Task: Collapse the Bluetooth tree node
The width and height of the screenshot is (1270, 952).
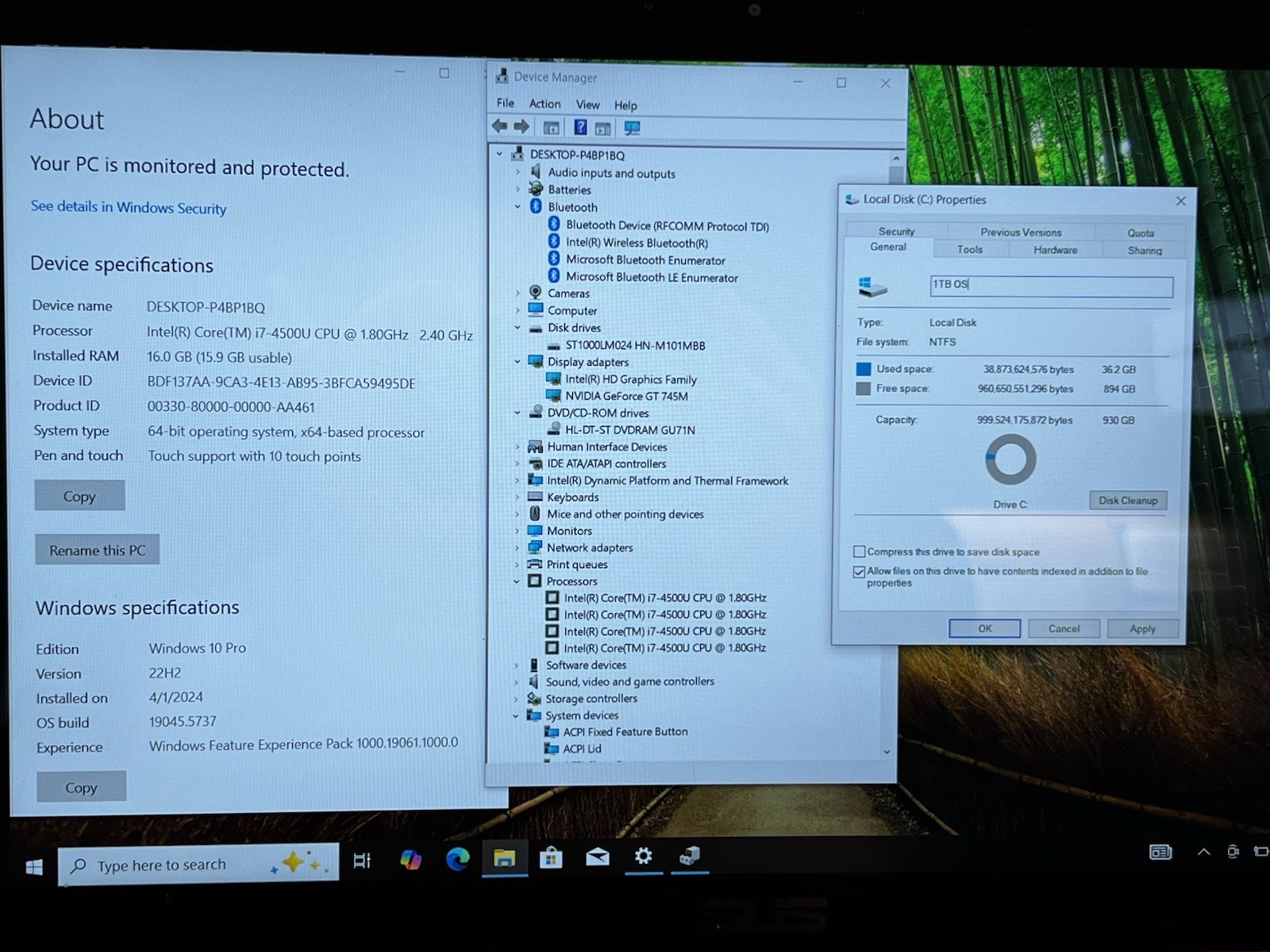Action: click(x=518, y=207)
